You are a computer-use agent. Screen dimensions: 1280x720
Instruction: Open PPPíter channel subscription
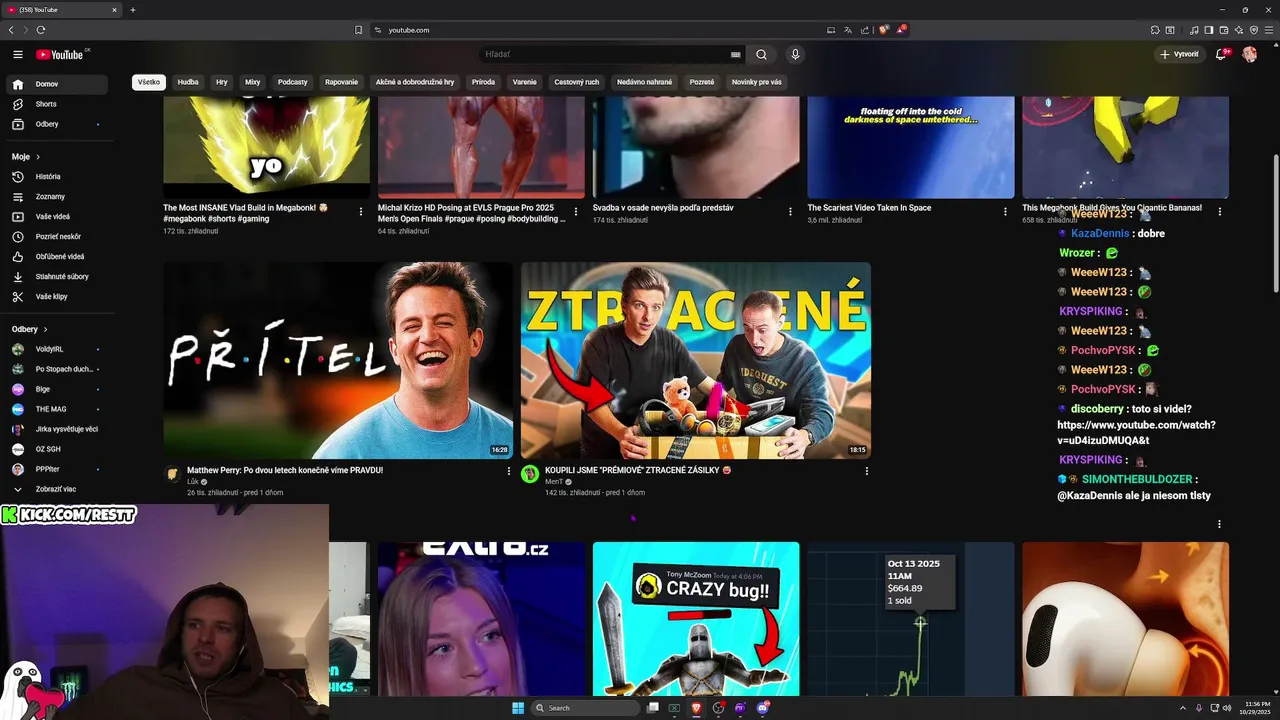tap(56, 469)
